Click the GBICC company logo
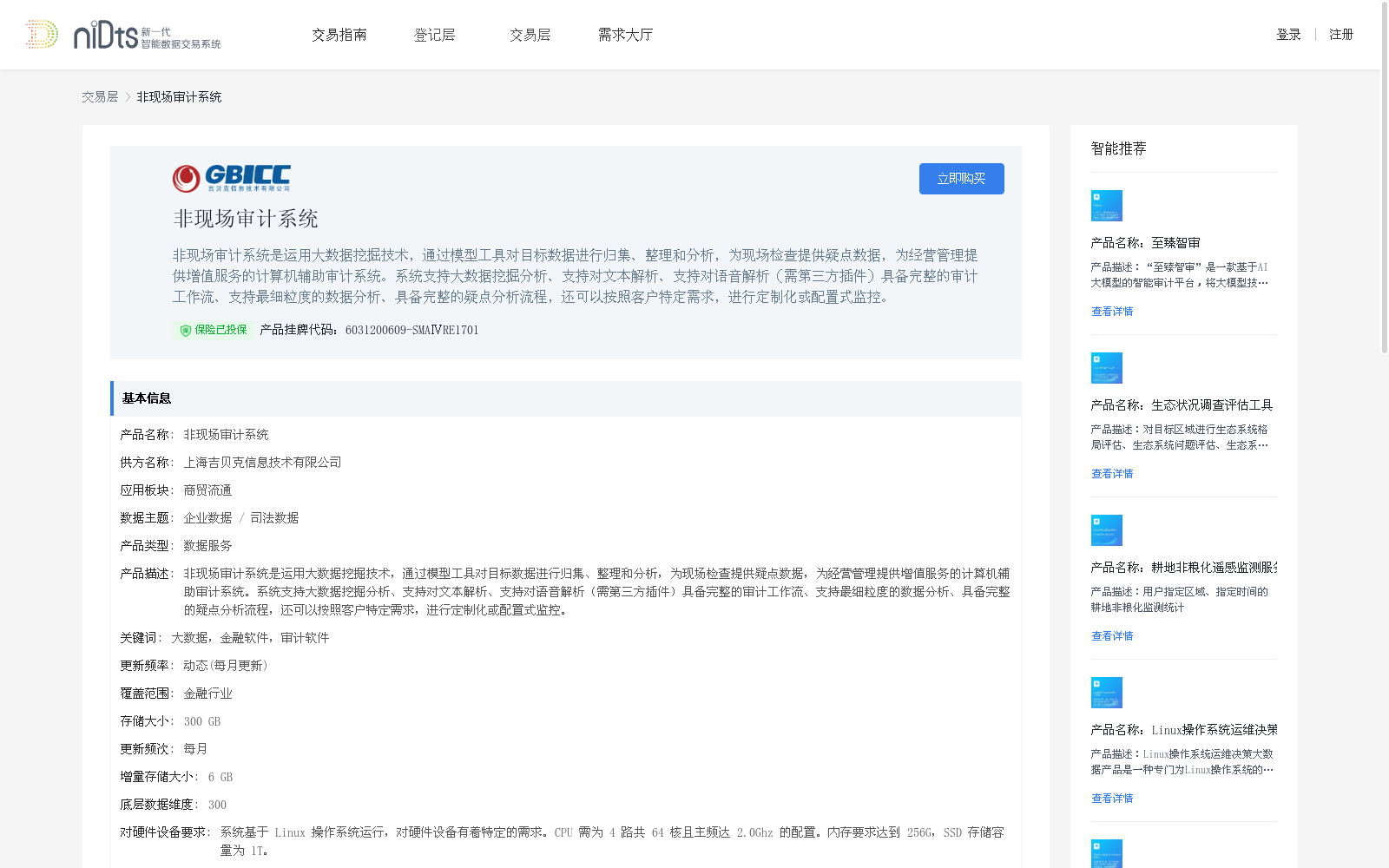The width and height of the screenshot is (1389, 868). click(232, 179)
